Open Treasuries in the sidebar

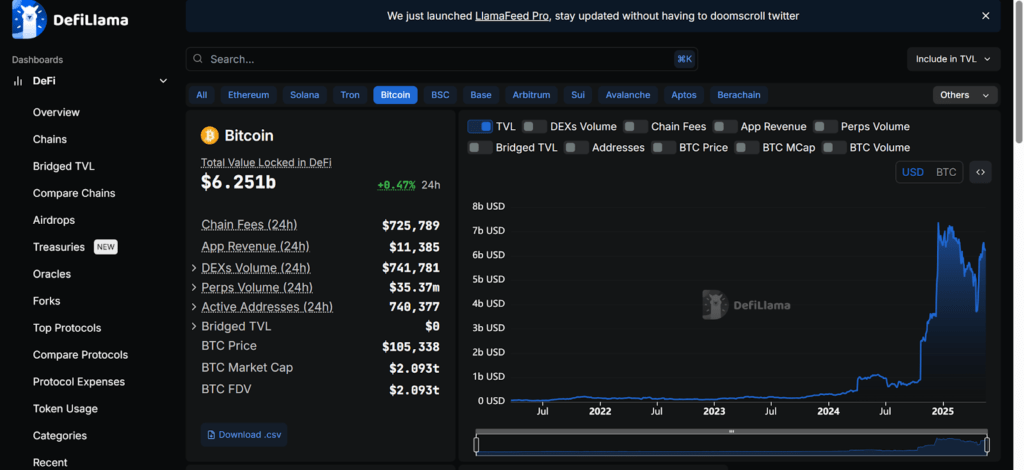[59, 247]
